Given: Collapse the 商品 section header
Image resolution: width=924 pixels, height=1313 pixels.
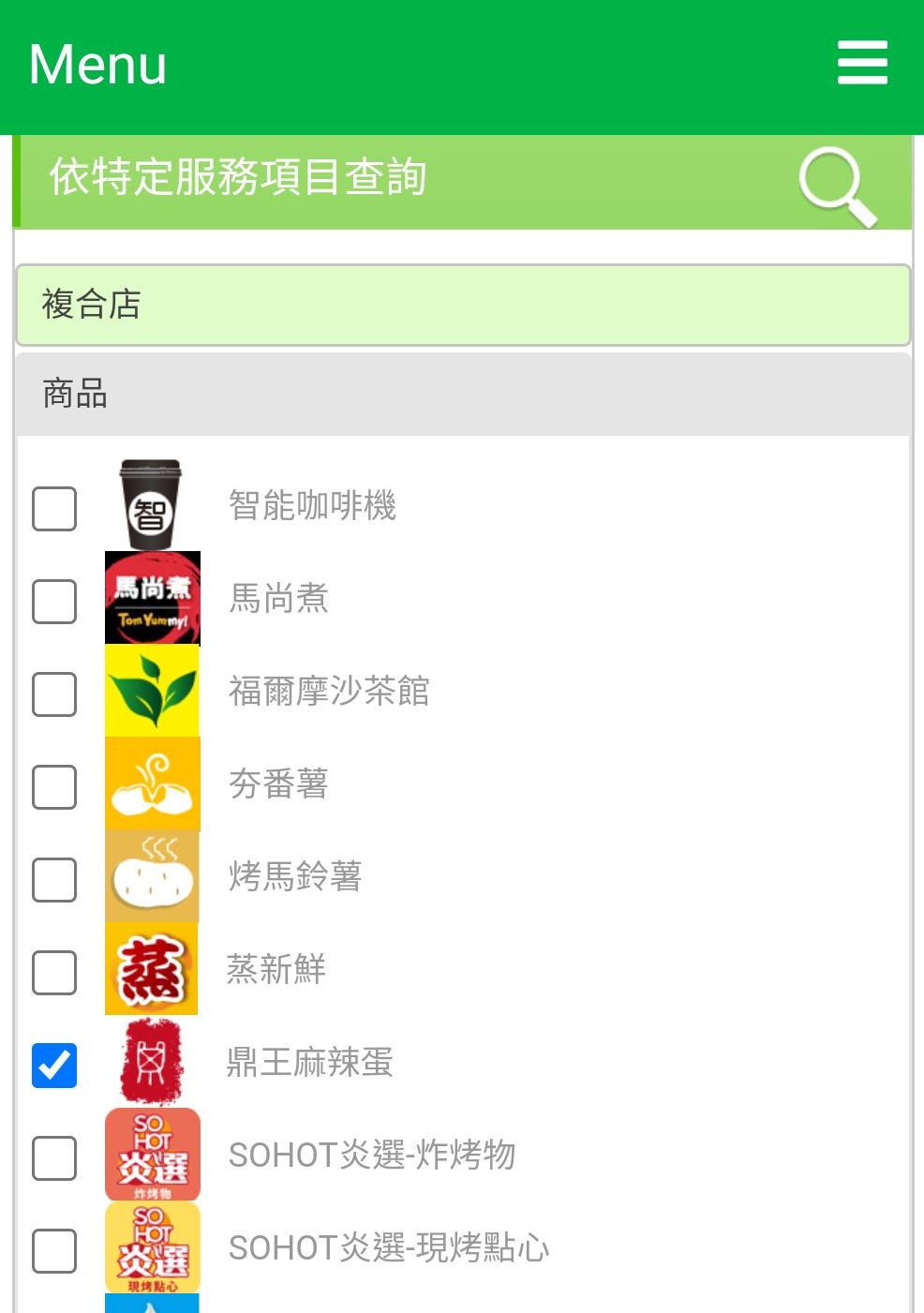Looking at the screenshot, I should pos(463,395).
